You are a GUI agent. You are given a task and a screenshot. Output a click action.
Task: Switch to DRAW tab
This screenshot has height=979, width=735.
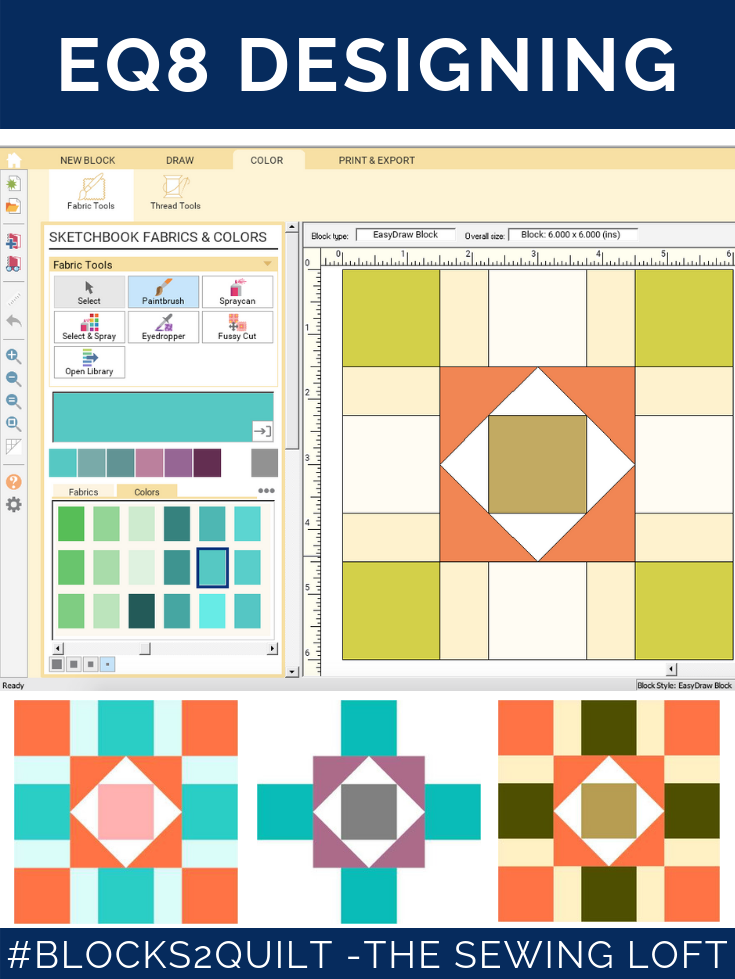pos(180,160)
